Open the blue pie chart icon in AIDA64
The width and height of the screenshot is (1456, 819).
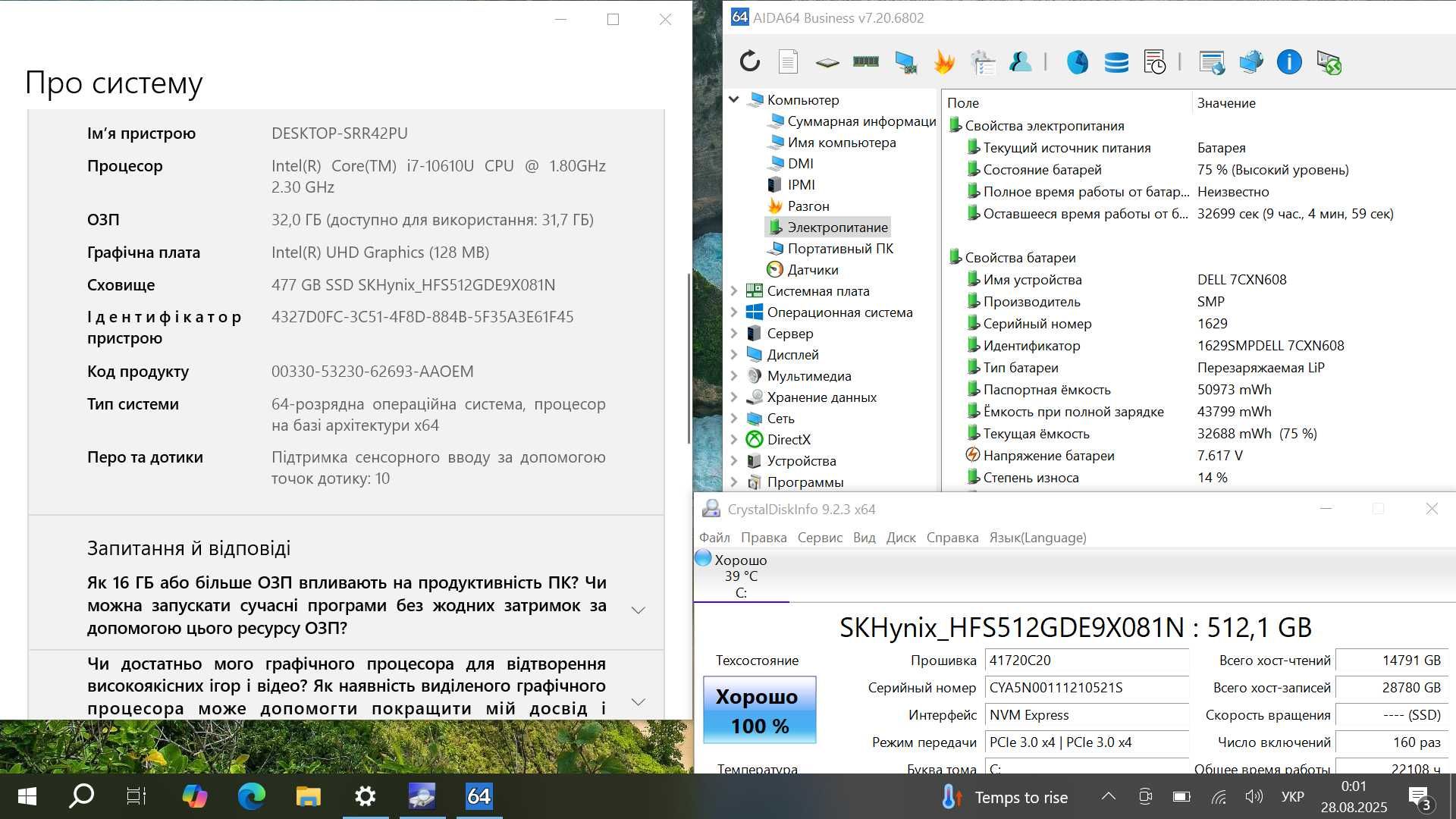tap(1077, 61)
